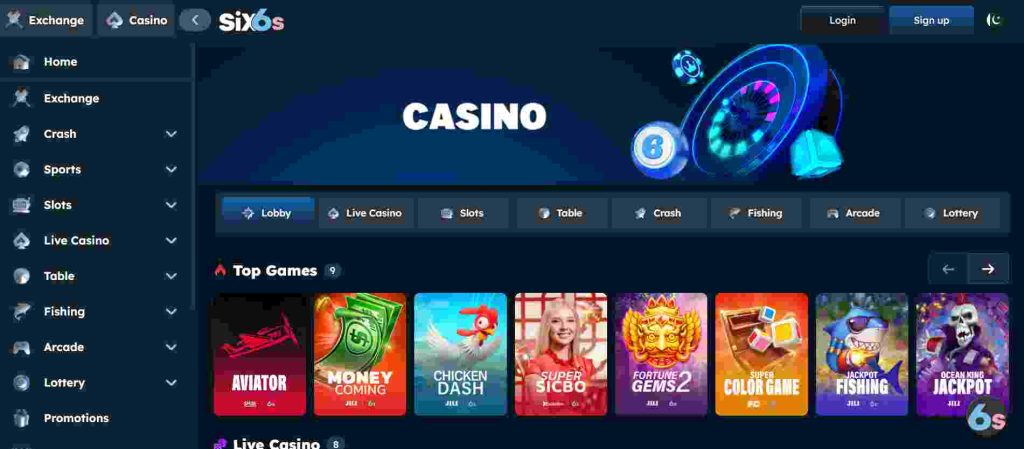Expand the Crash sidebar submenu

point(171,134)
